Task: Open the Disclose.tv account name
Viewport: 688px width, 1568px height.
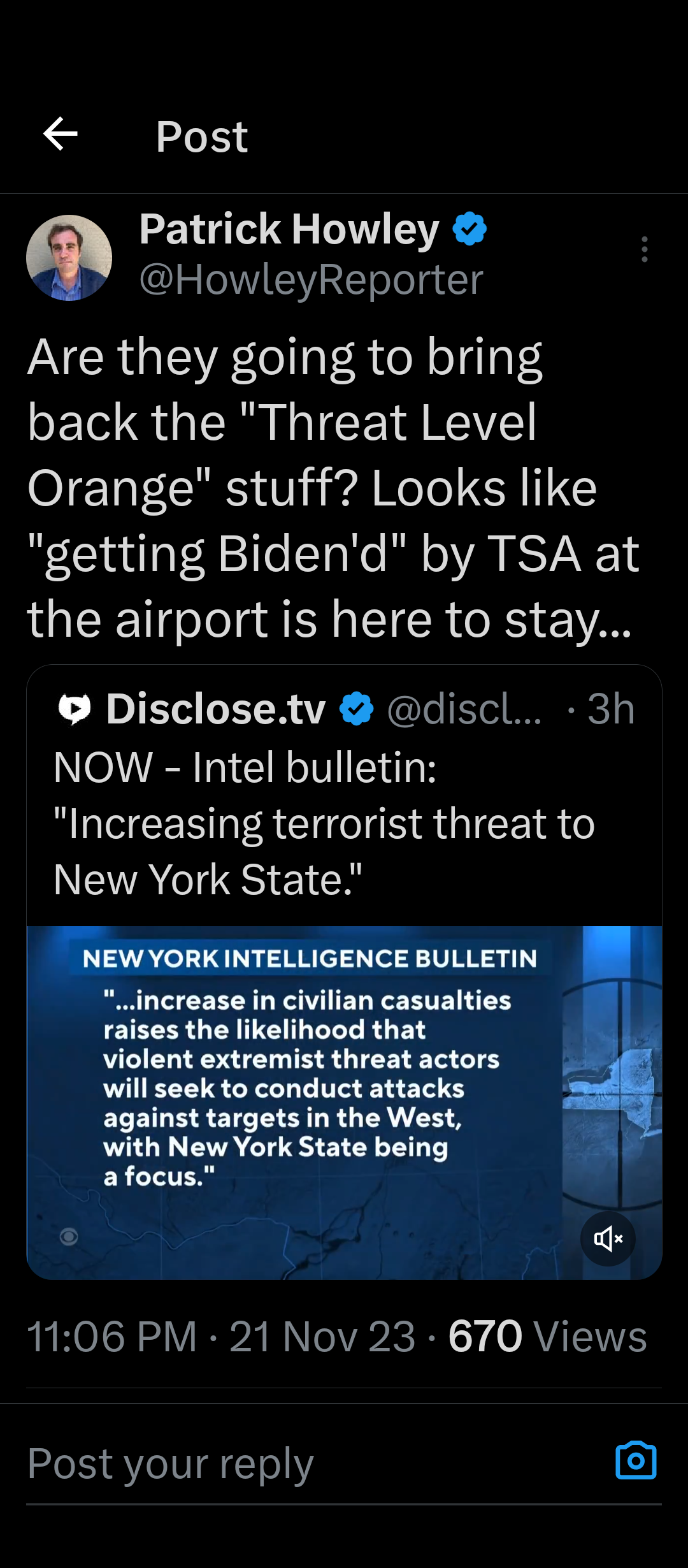Action: pyautogui.click(x=216, y=709)
